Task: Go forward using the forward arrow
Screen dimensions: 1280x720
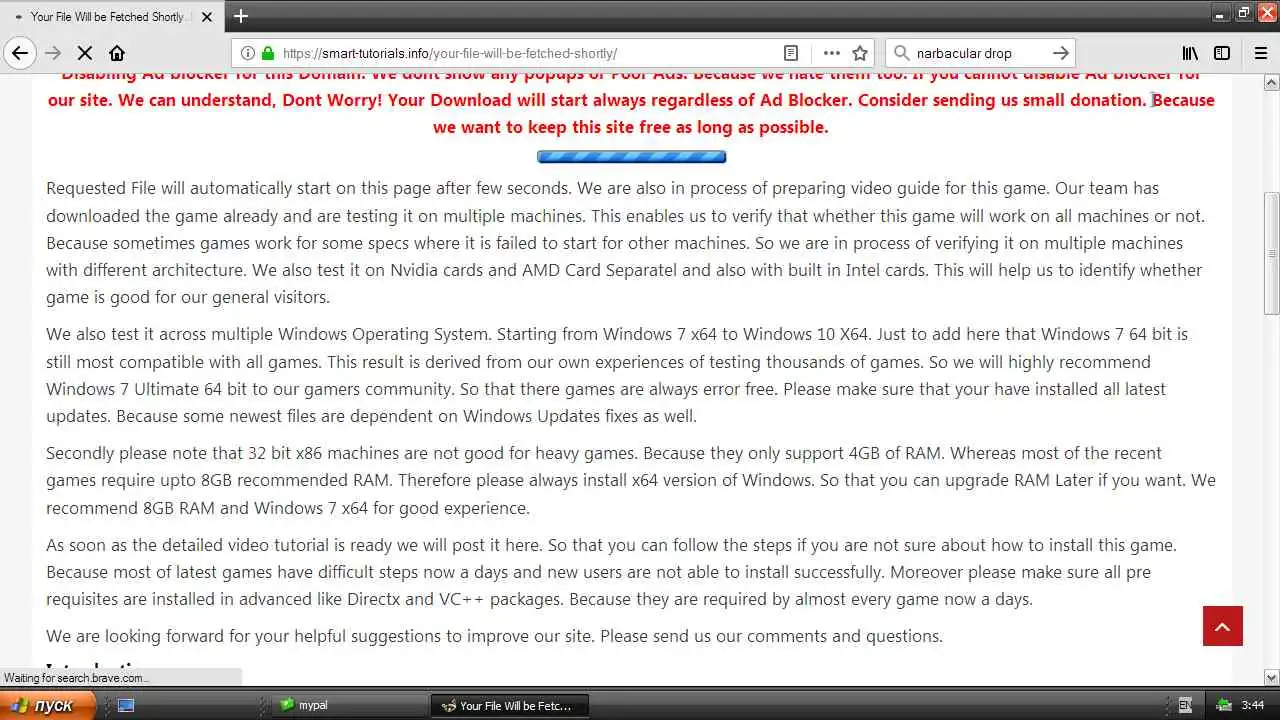Action: point(53,53)
